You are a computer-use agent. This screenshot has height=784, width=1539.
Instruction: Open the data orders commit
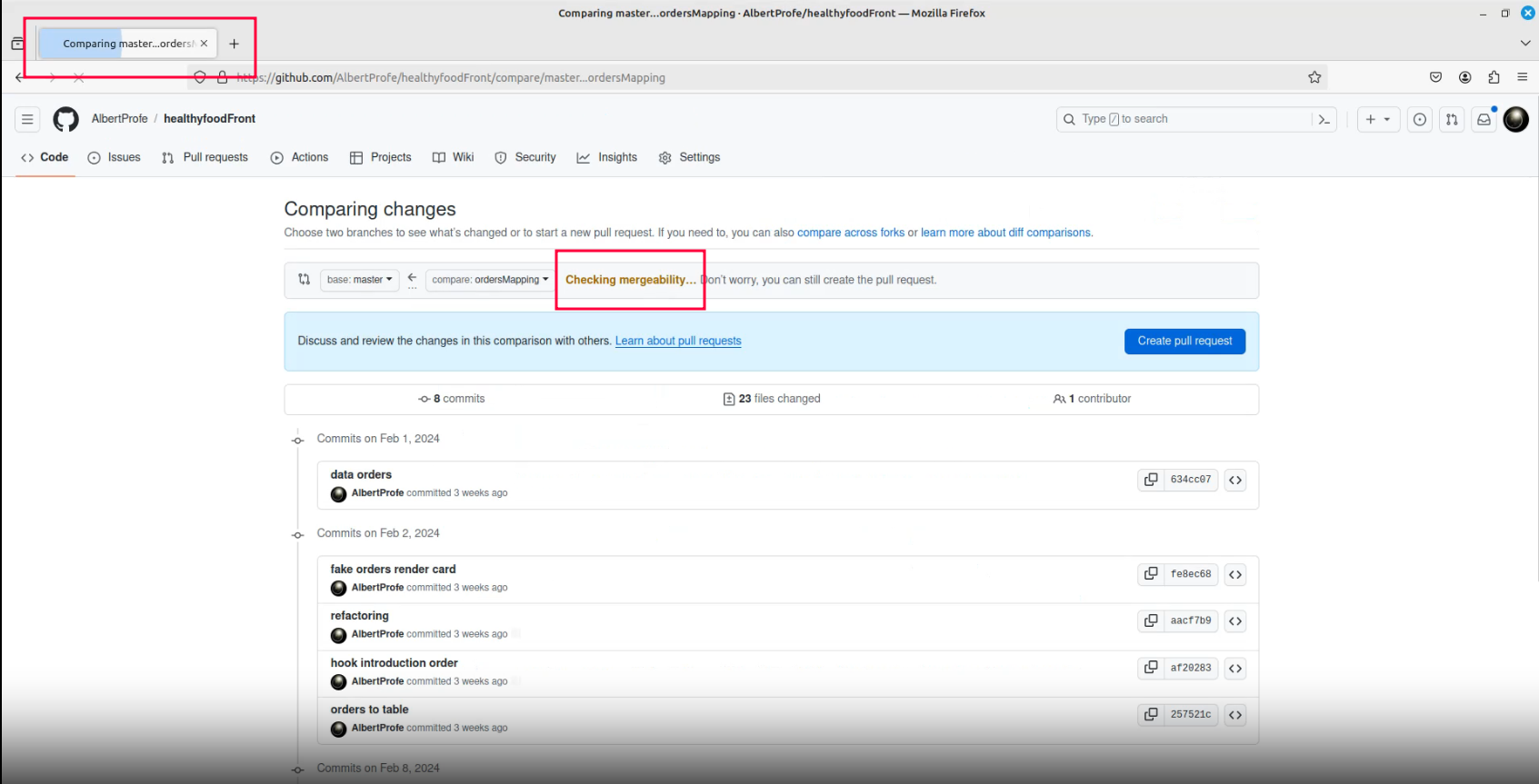(361, 474)
